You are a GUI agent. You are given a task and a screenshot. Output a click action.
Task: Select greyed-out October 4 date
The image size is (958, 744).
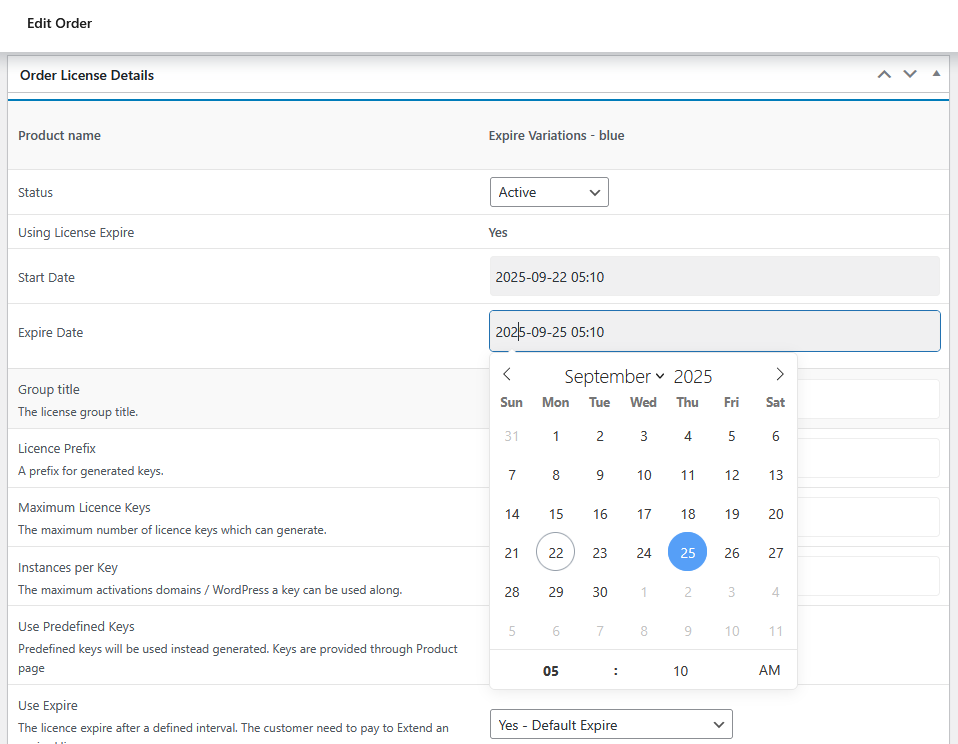click(x=776, y=592)
